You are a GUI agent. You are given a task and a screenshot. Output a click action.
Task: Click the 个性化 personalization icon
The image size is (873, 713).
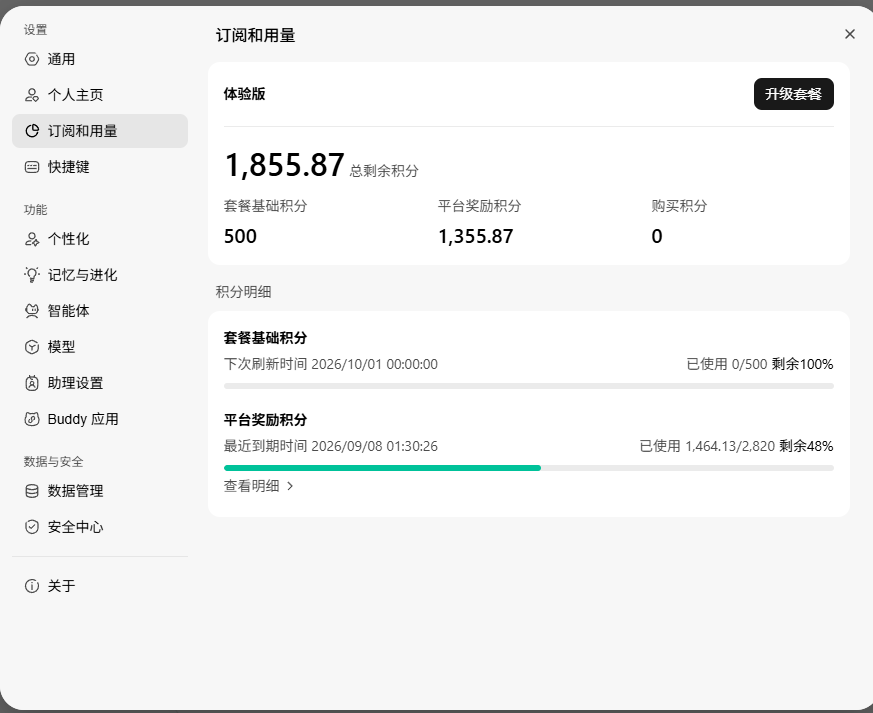tap(32, 239)
